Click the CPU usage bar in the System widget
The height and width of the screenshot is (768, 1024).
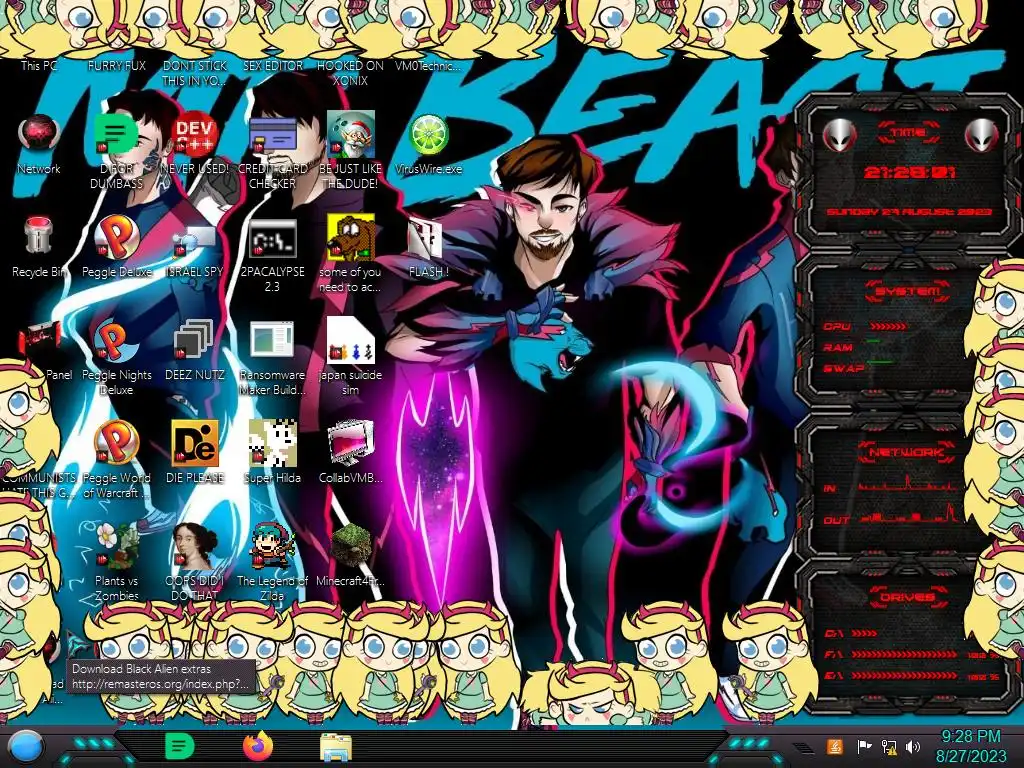pyautogui.click(x=888, y=326)
